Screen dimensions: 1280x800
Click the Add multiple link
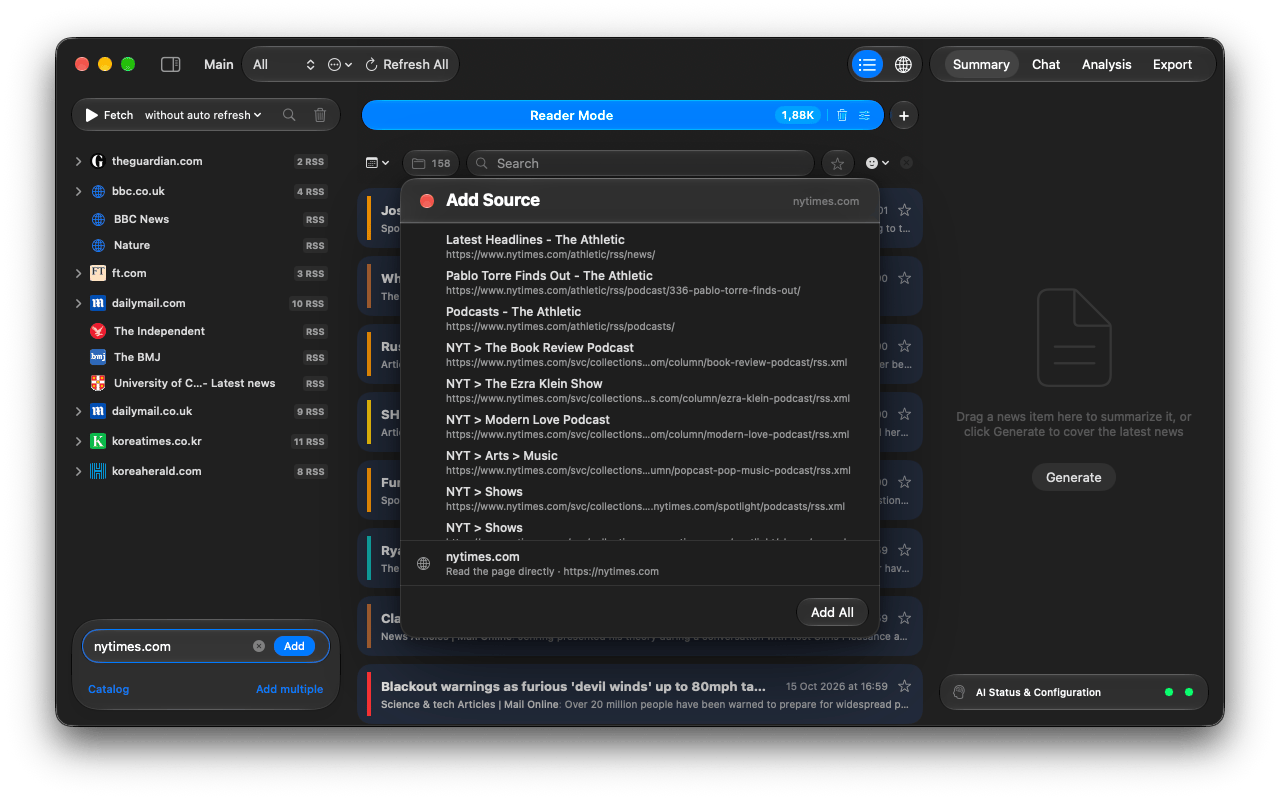(x=289, y=689)
